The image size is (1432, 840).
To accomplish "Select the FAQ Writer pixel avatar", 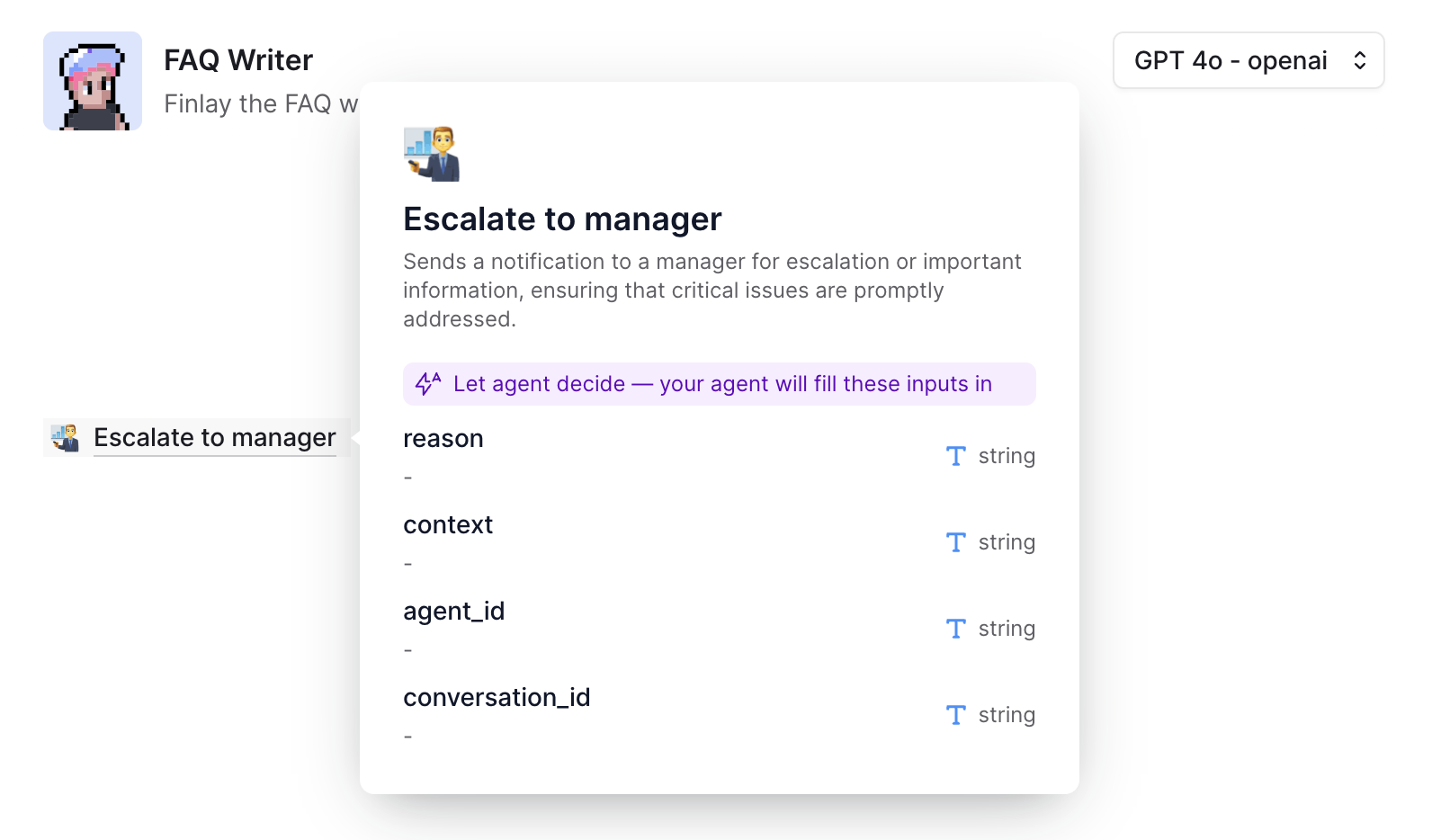I will pyautogui.click(x=93, y=81).
